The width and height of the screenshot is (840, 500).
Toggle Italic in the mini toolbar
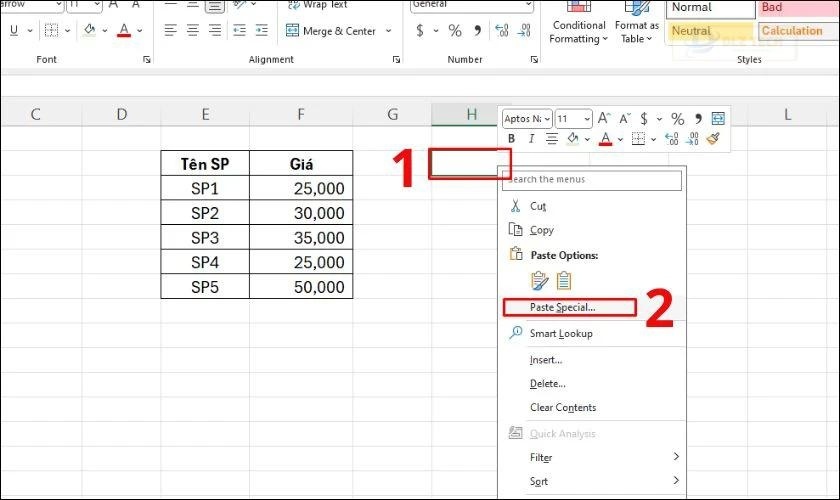[x=530, y=139]
